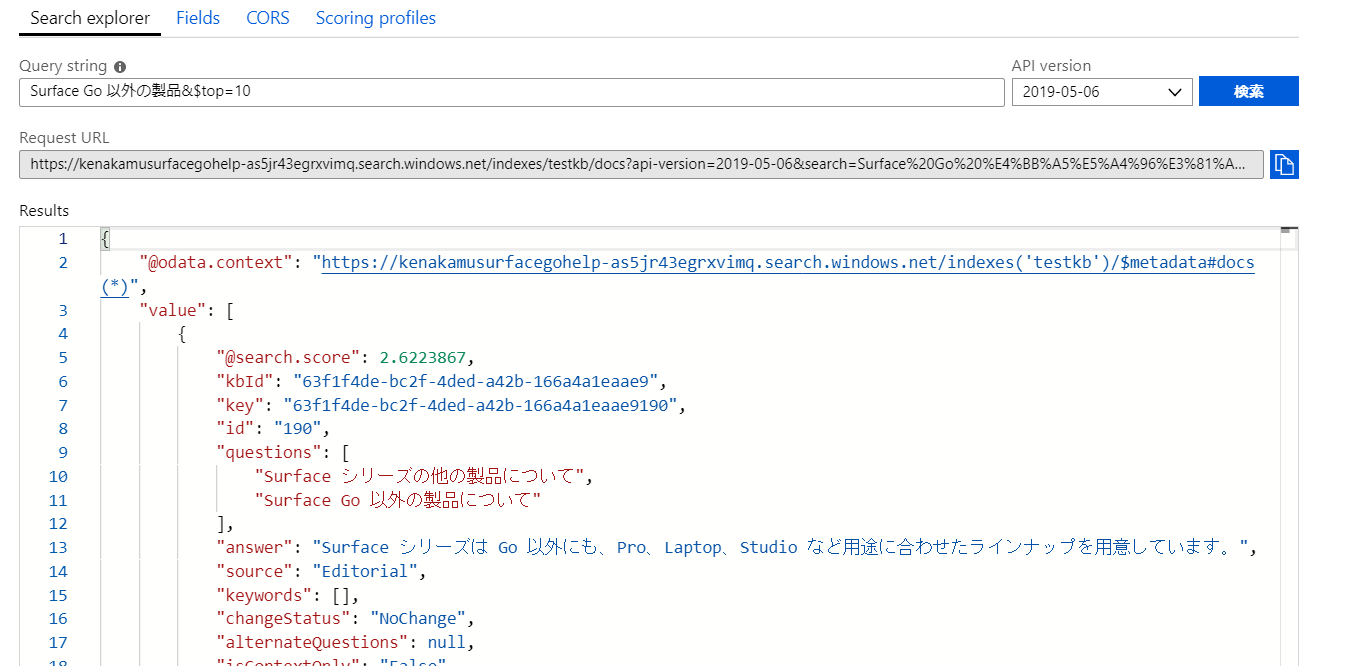This screenshot has height=666, width=1371.
Task: Click the changeStatus value "NoChange"
Action: 418,618
